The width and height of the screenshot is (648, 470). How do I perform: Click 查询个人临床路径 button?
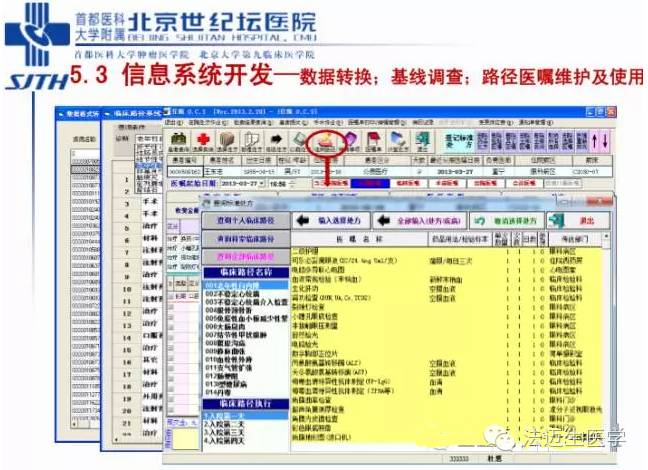[246, 221]
